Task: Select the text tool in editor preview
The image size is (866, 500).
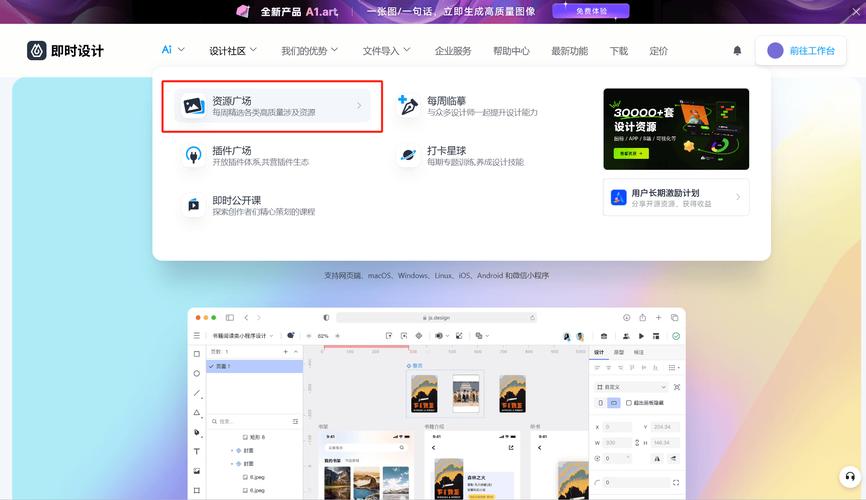Action: click(197, 451)
